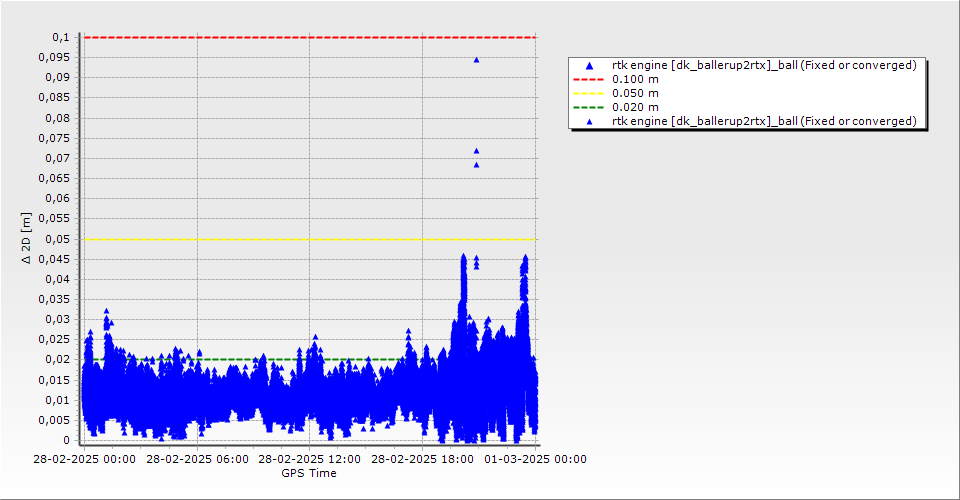Click y-axis tick label '0,09'
960x500 pixels.
(x=58, y=78)
